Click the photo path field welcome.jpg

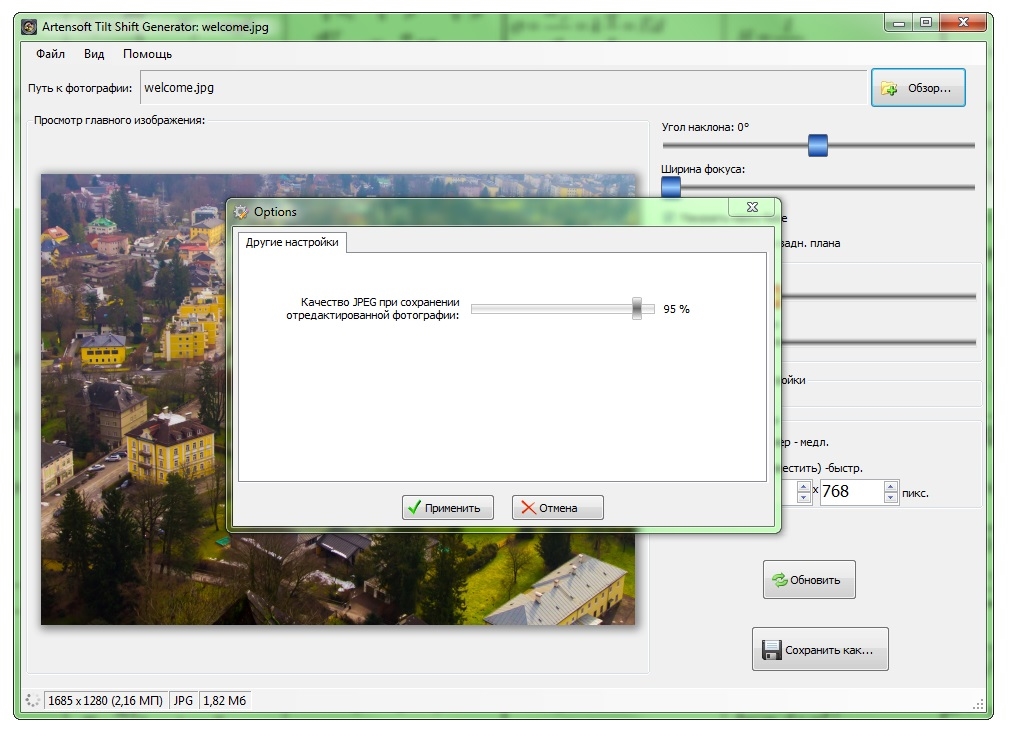500,87
